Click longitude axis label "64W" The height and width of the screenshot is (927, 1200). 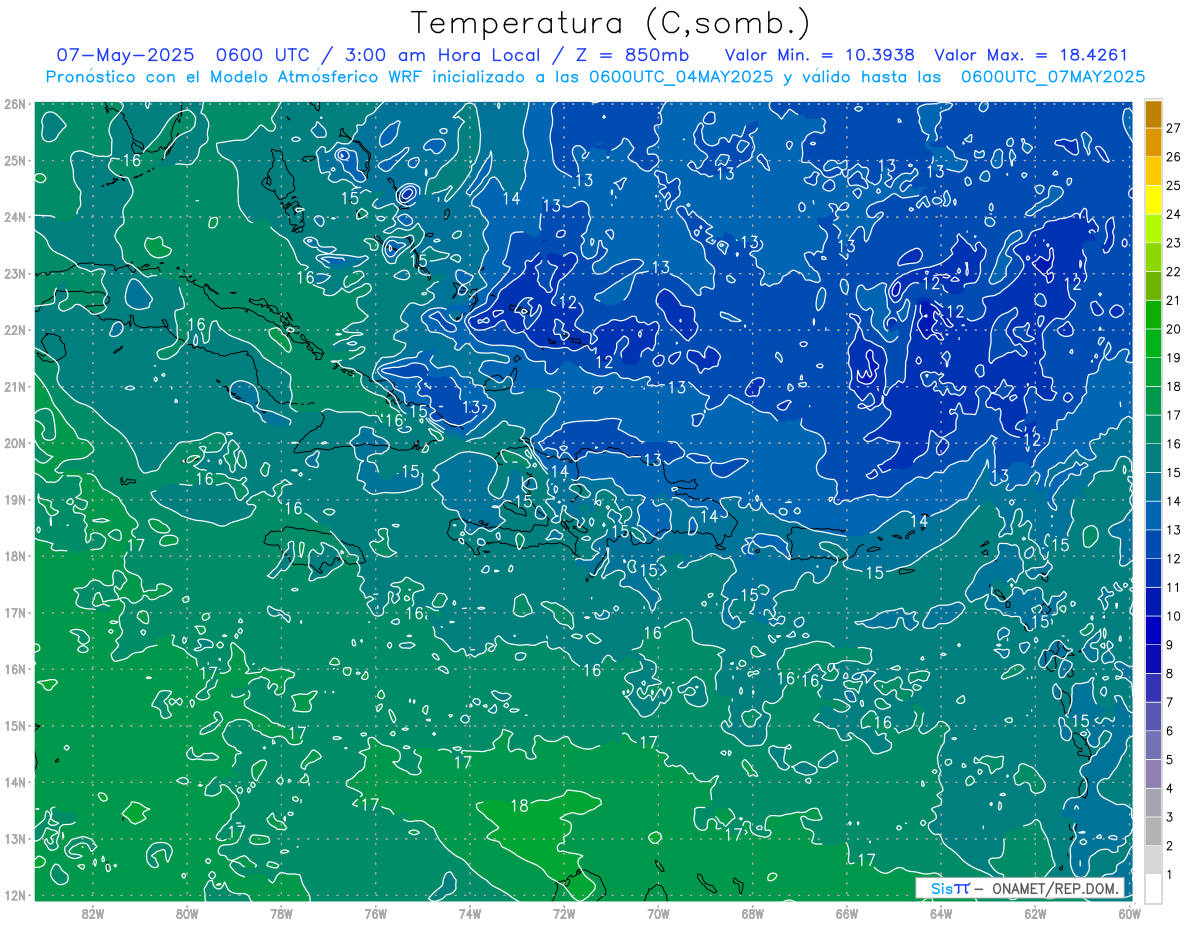[x=941, y=912]
